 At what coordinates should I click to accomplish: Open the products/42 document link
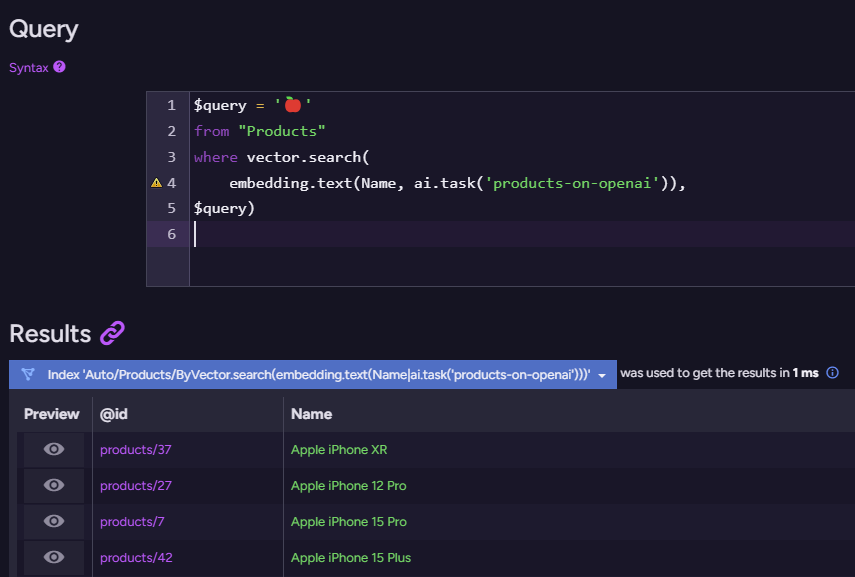136,558
